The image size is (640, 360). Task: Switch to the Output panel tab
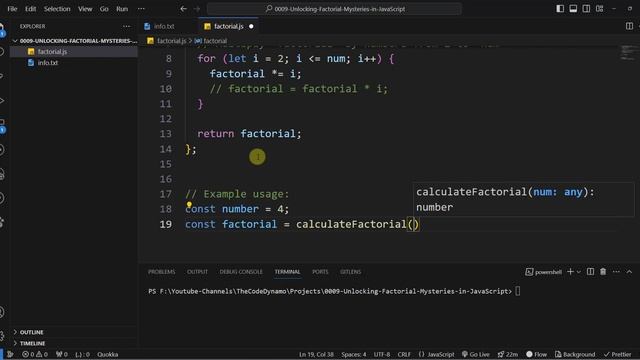pyautogui.click(x=197, y=272)
